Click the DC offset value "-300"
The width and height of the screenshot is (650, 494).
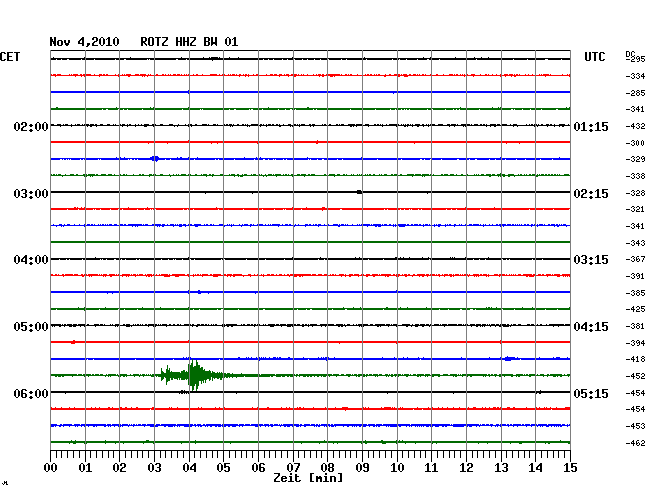coord(635,143)
